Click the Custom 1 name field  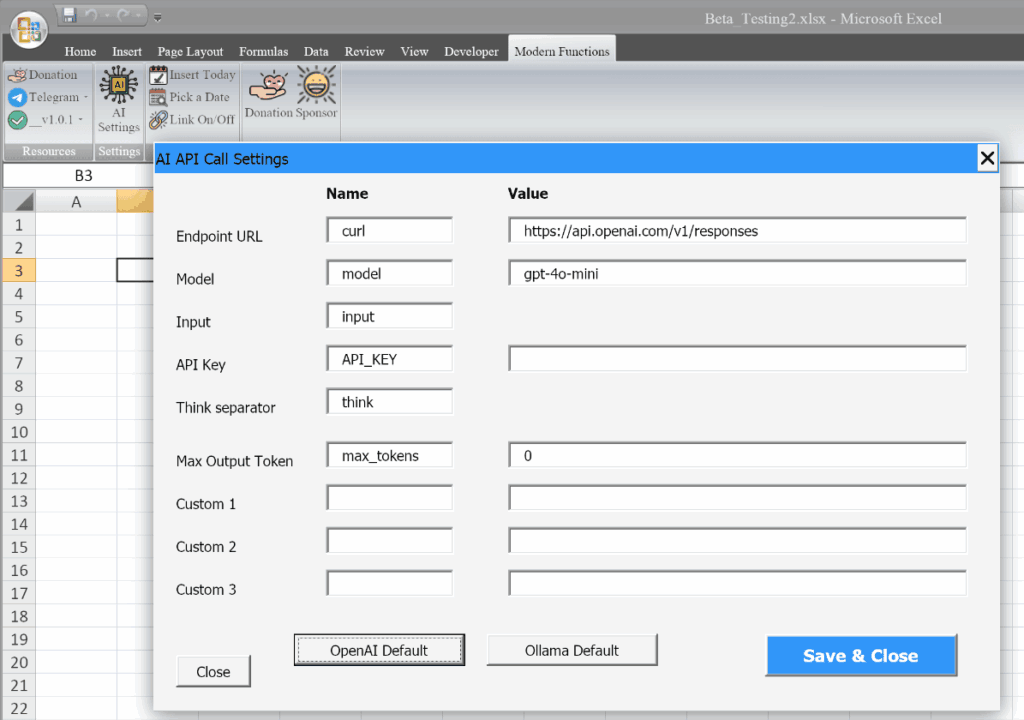click(x=389, y=498)
